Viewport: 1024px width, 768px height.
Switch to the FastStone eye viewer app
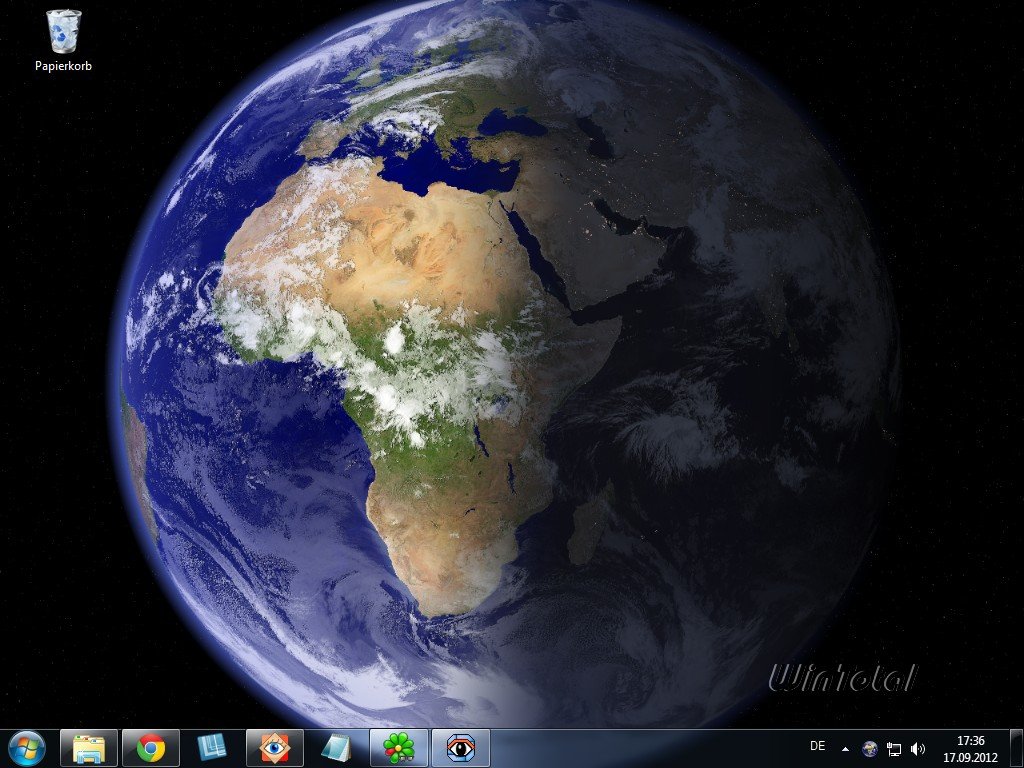click(274, 748)
